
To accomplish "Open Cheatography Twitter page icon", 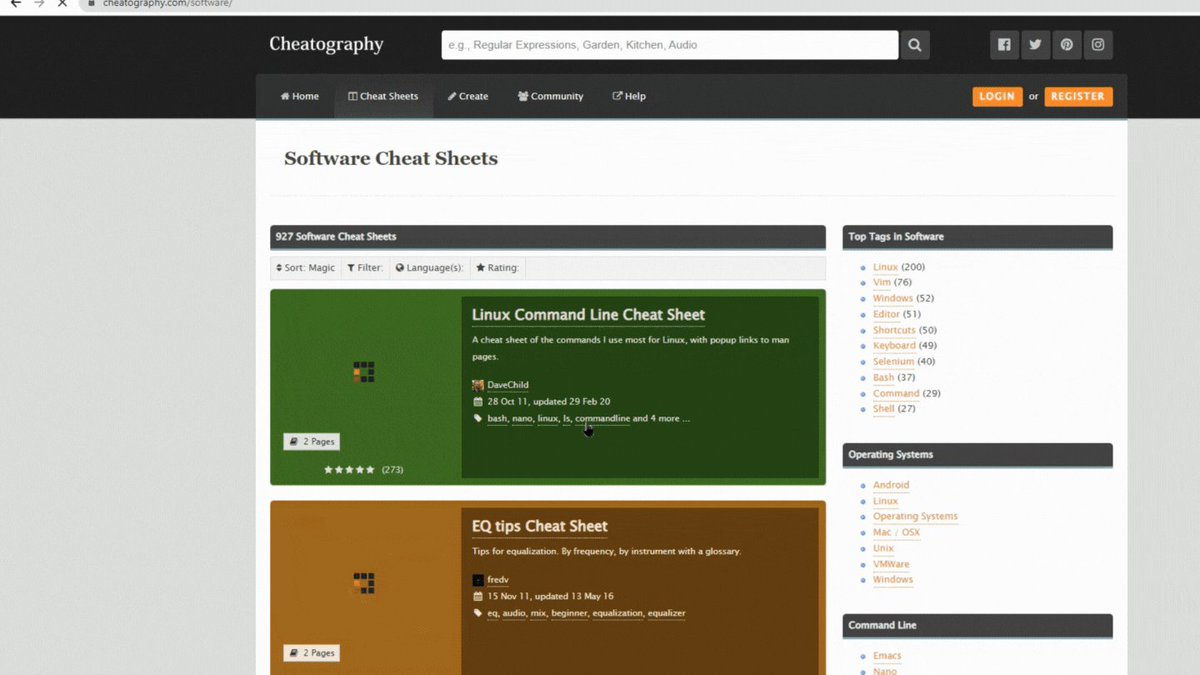I will pyautogui.click(x=1035, y=45).
